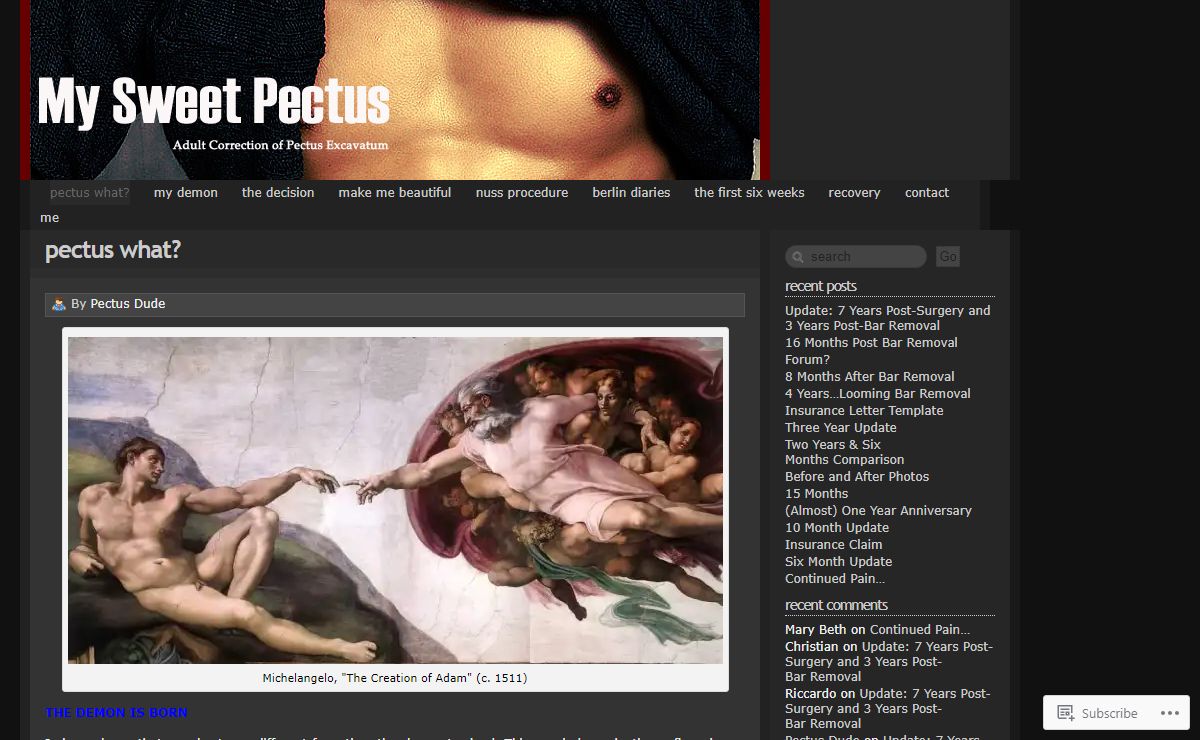Open '(Almost) One Year Anniversary' post
This screenshot has height=740, width=1200.
coord(878,511)
